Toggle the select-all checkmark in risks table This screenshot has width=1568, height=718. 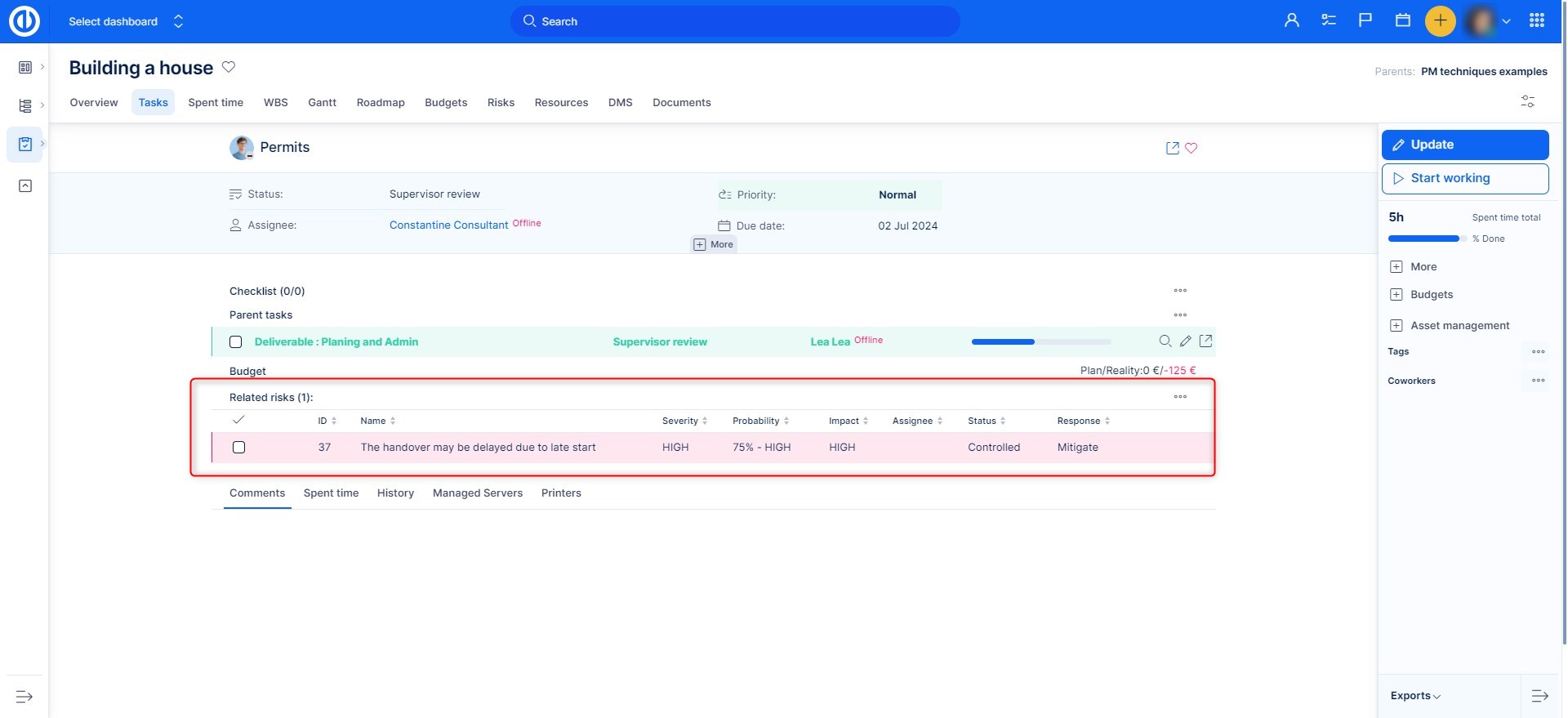pos(238,420)
